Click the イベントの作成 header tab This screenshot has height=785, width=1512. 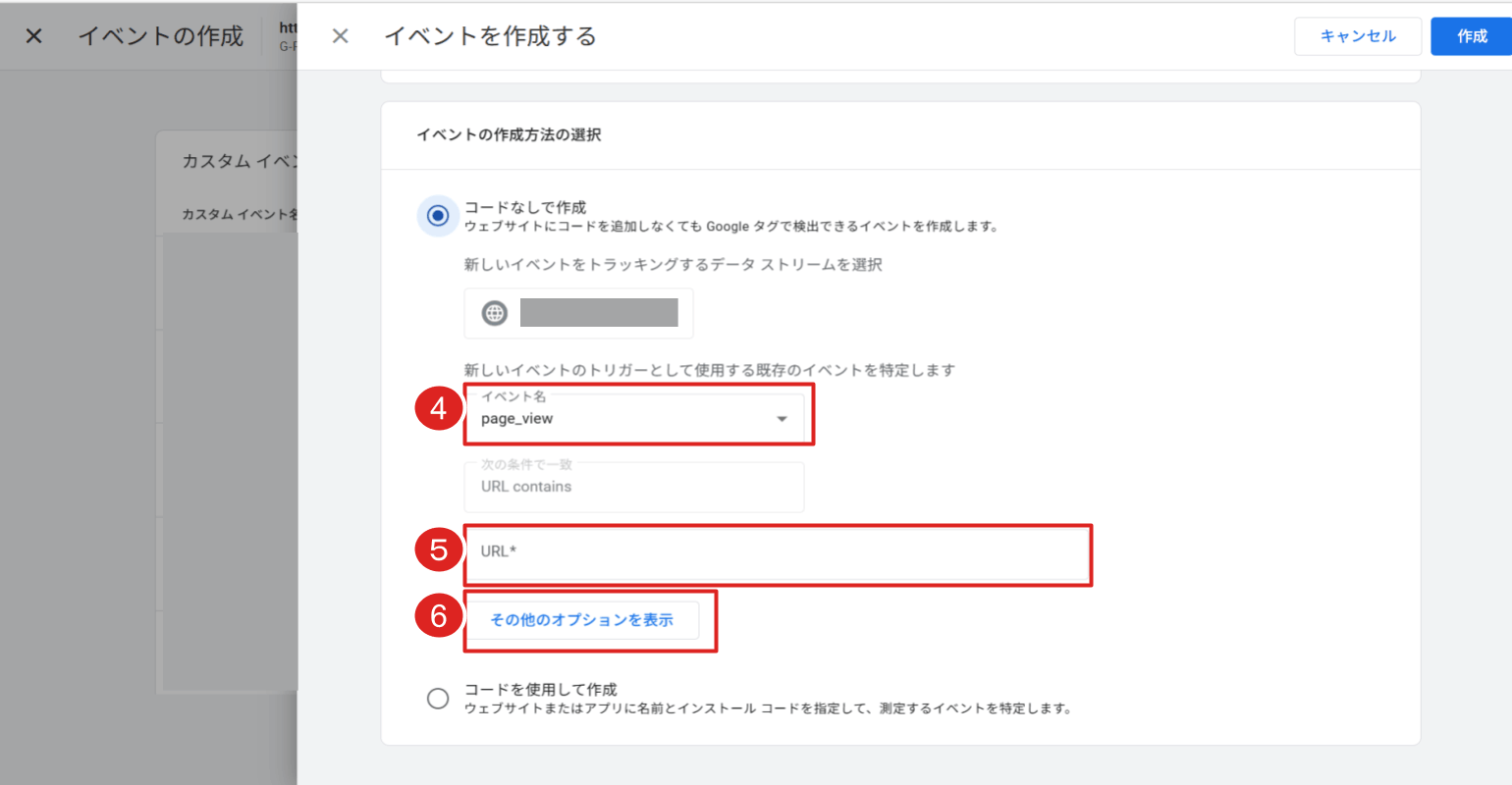point(160,35)
